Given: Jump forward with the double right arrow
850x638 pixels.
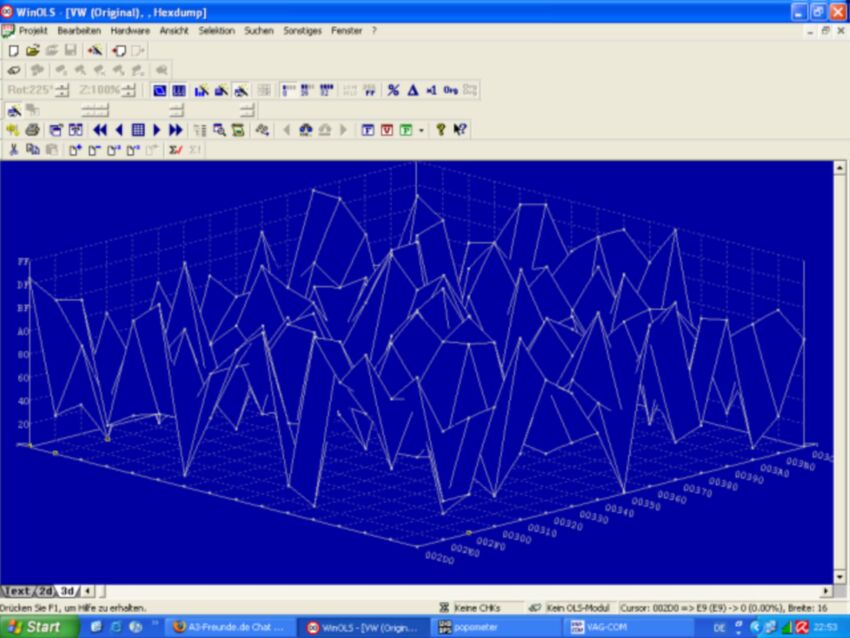Looking at the screenshot, I should coord(176,130).
